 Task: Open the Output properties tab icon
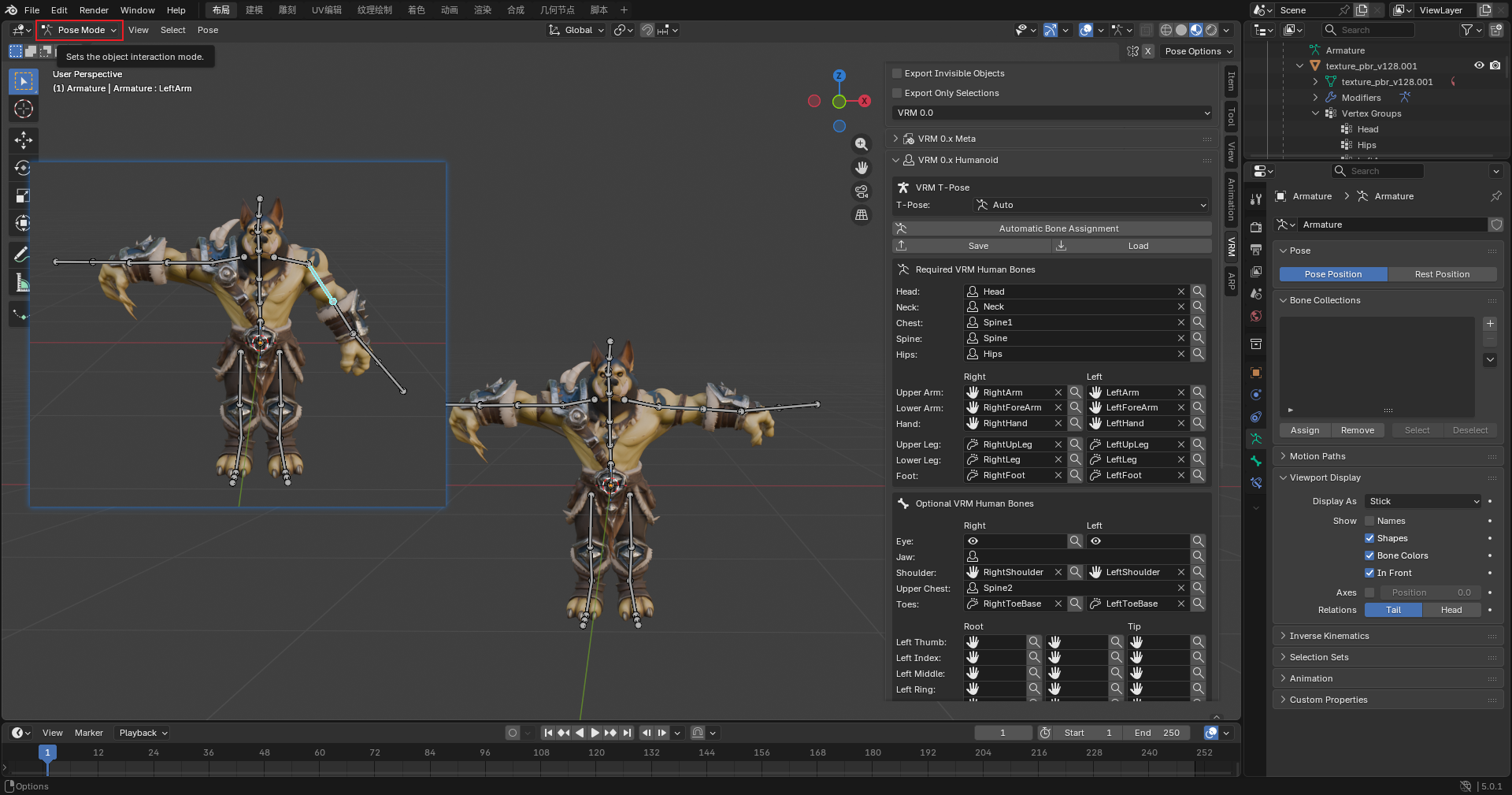pos(1256,250)
